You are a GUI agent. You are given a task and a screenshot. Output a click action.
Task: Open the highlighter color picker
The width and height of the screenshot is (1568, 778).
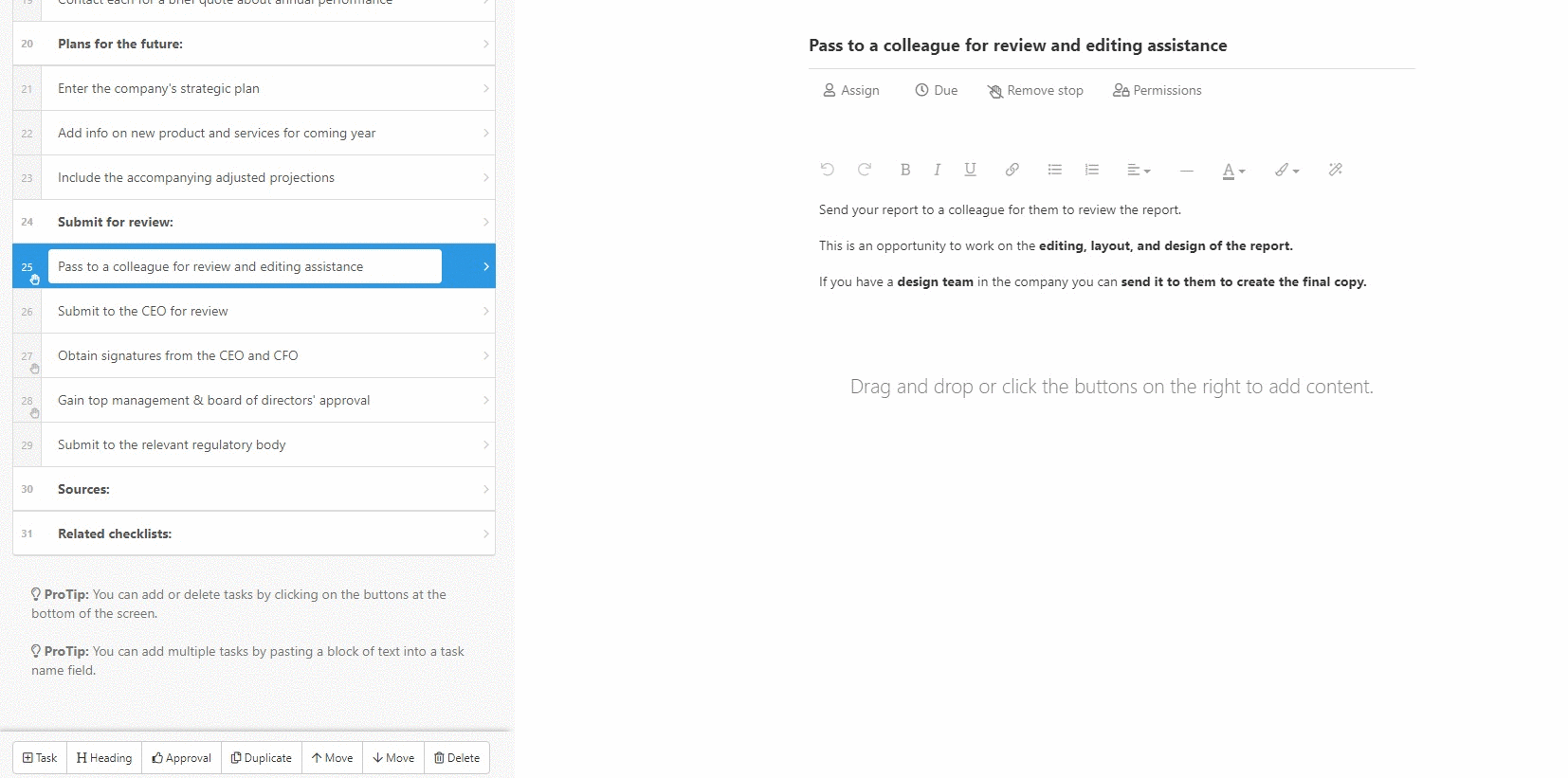[x=1285, y=170]
